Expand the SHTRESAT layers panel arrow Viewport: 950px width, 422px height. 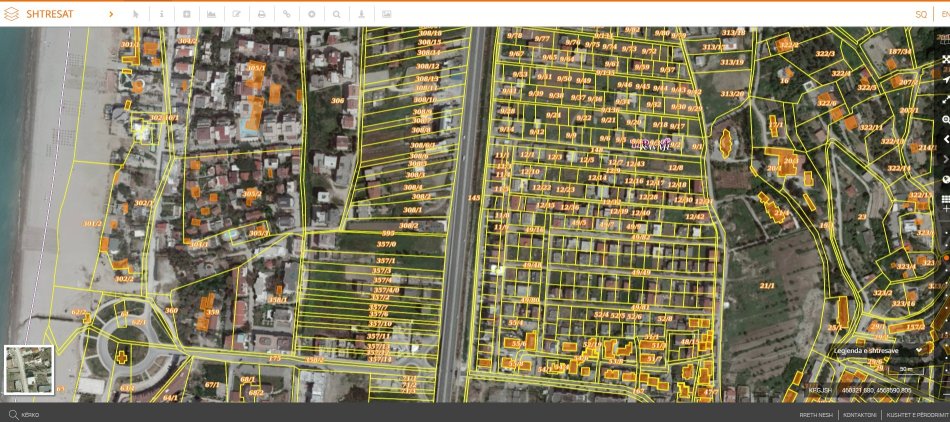coord(111,15)
